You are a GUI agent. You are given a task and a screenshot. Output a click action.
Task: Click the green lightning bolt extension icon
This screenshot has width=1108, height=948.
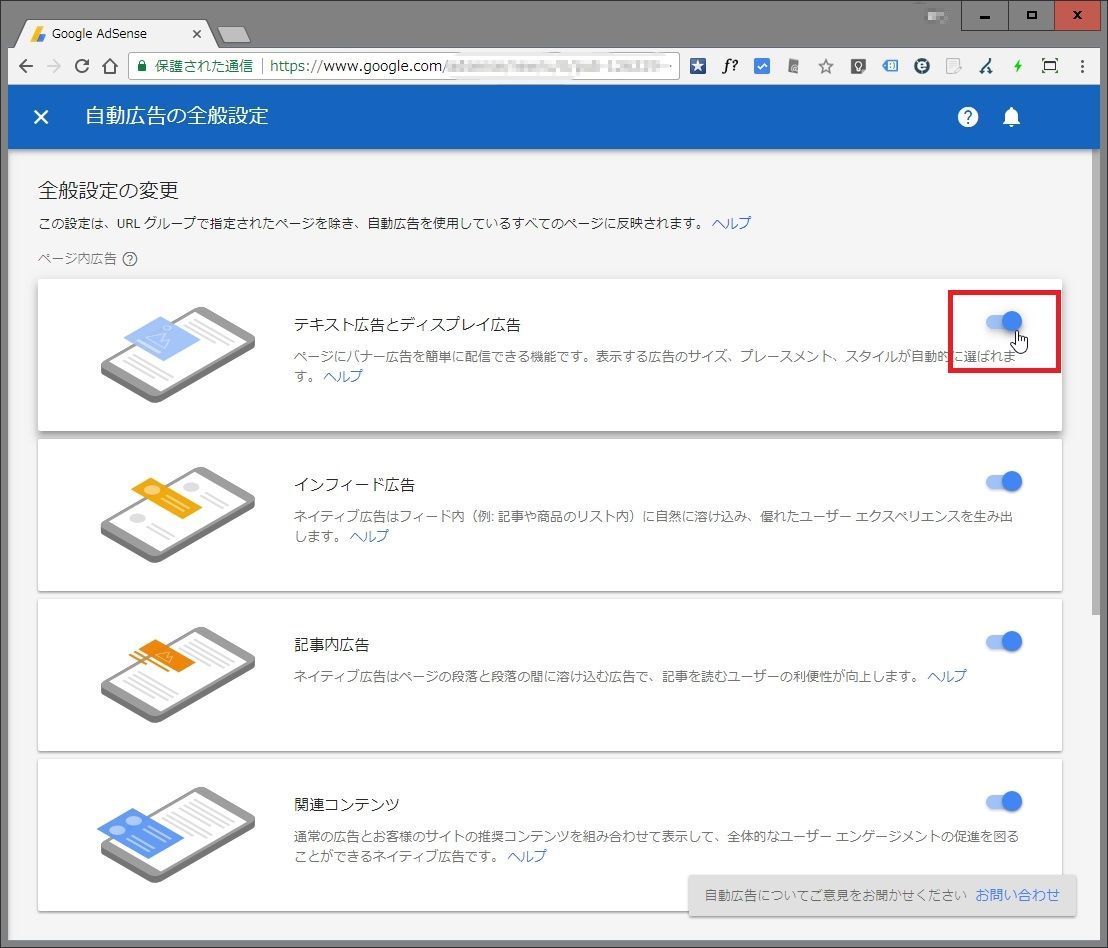pos(1018,67)
